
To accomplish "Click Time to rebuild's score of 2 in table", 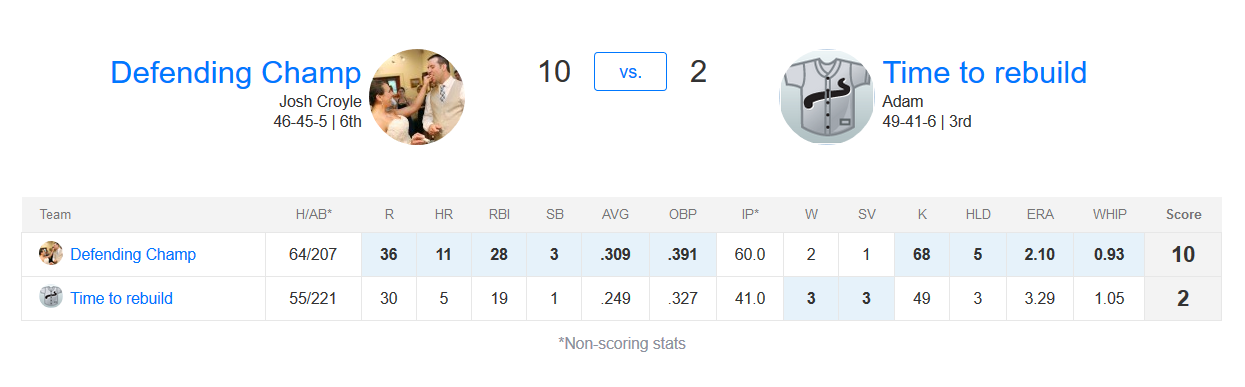I will pos(1183,298).
